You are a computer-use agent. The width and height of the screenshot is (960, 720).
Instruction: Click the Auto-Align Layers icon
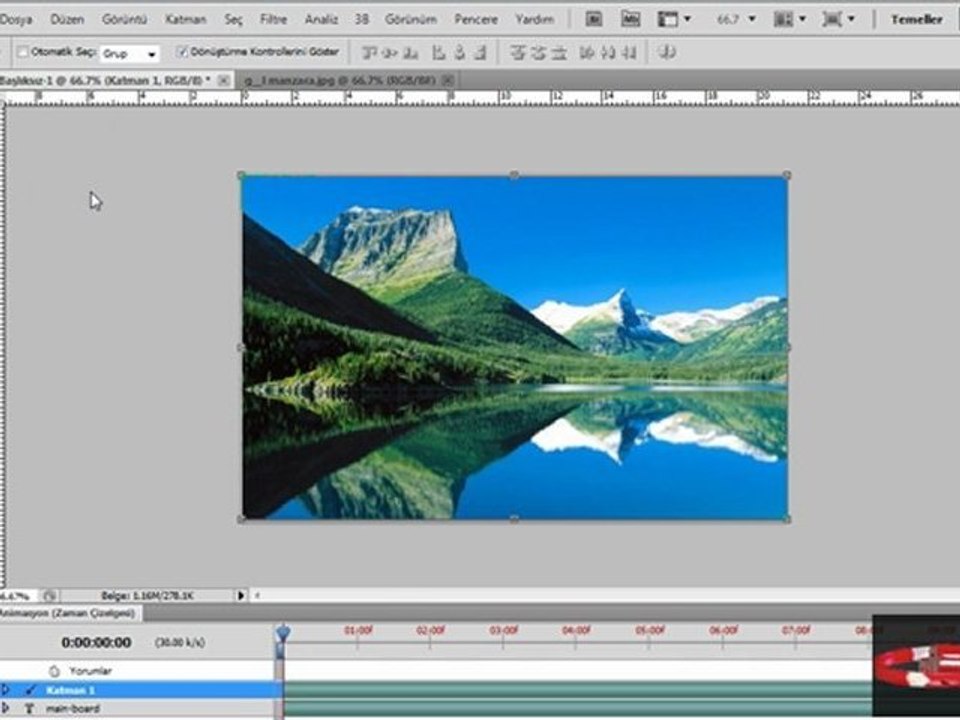(x=667, y=53)
